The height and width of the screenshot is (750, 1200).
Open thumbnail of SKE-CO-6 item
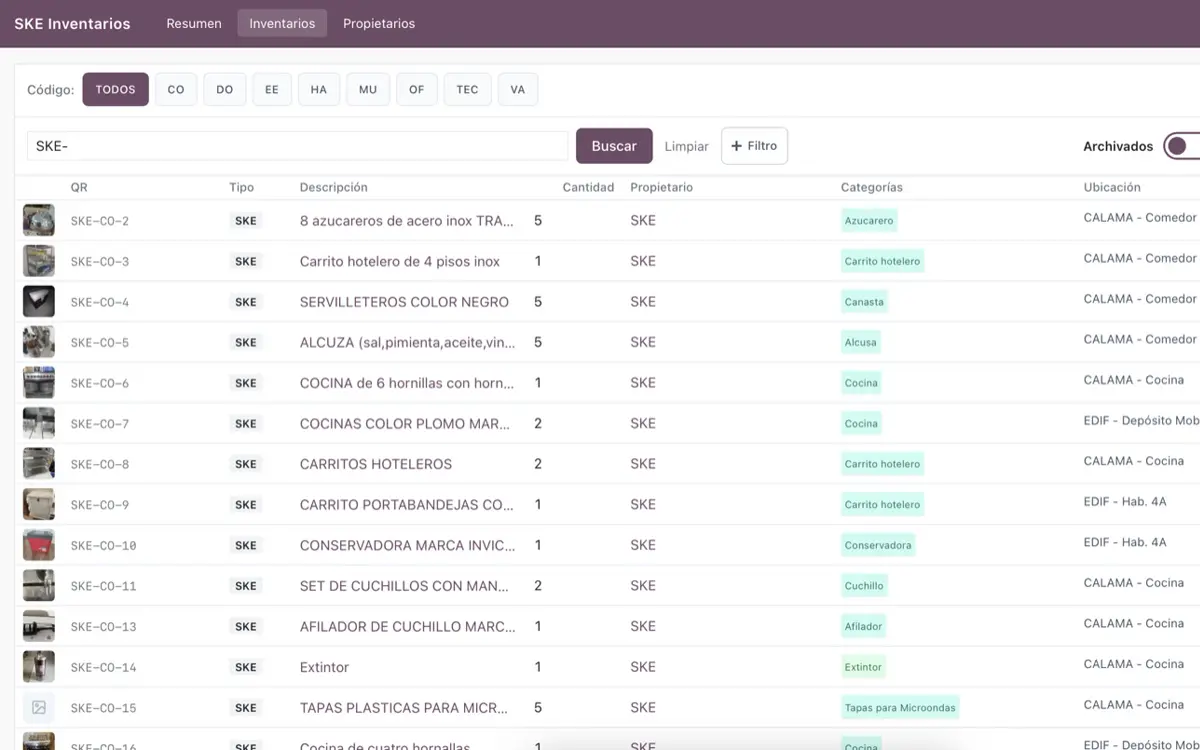pos(39,383)
